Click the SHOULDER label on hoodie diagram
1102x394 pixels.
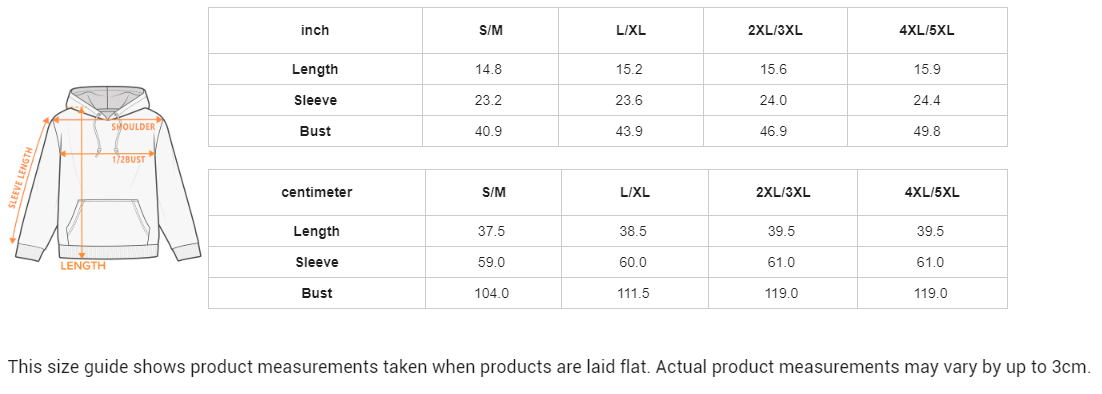pyautogui.click(x=133, y=127)
